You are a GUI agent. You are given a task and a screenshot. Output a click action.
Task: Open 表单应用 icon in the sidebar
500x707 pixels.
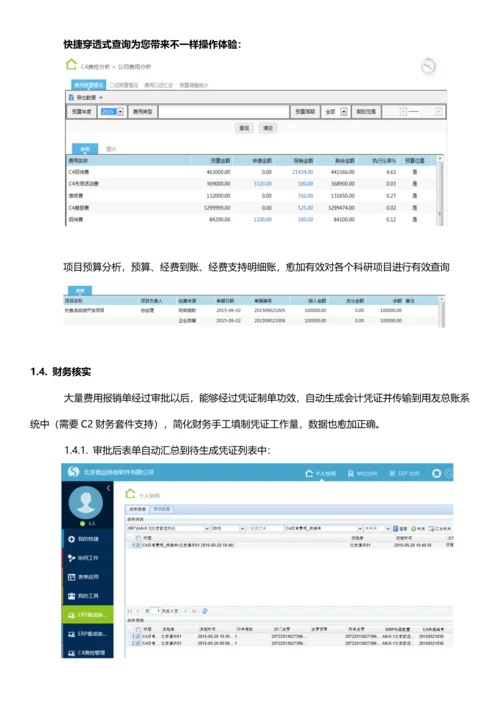coord(71,577)
